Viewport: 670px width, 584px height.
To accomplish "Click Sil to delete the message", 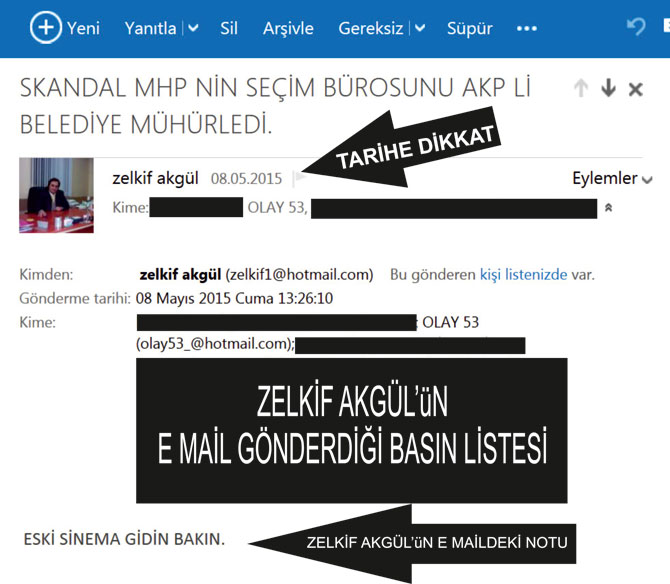I will click(x=229, y=29).
